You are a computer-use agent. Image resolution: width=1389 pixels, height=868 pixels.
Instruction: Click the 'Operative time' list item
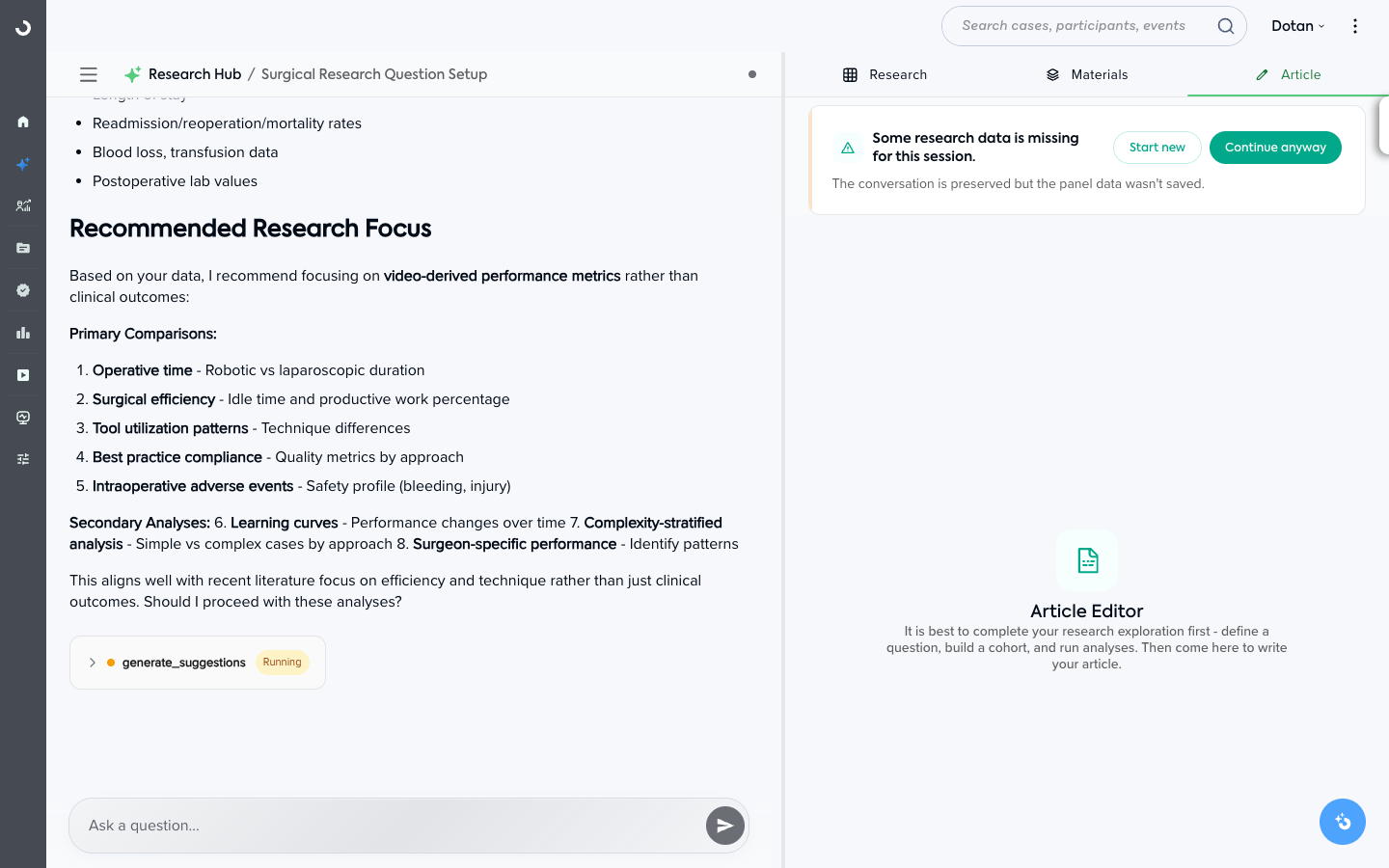pos(259,370)
